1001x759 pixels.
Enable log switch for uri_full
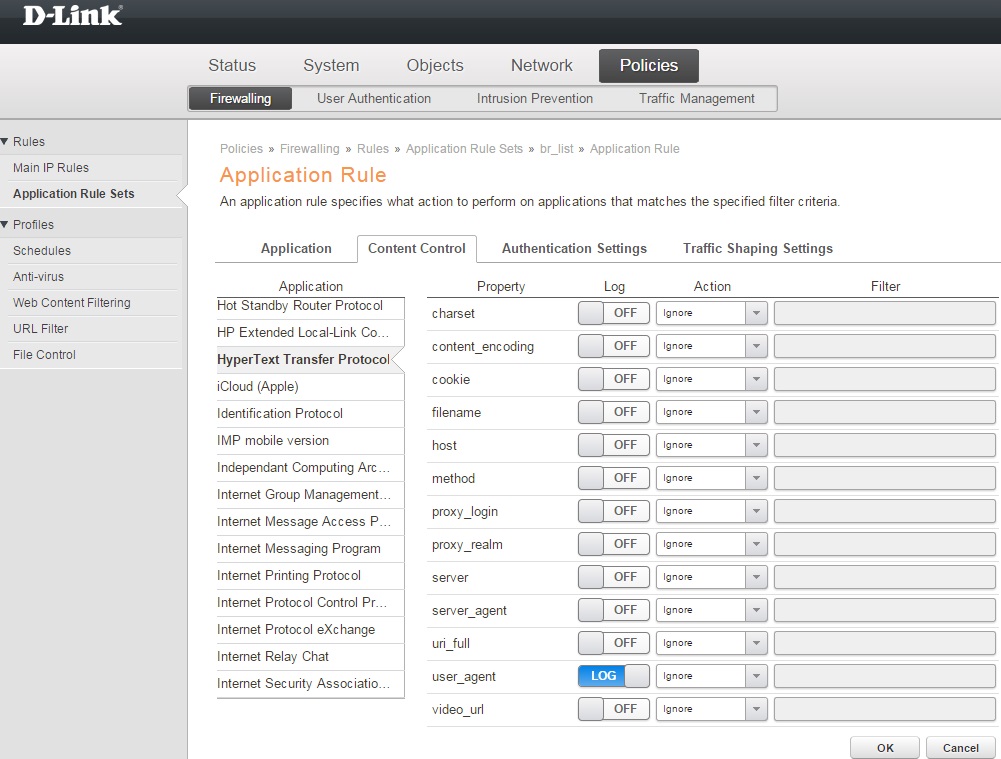pos(613,643)
